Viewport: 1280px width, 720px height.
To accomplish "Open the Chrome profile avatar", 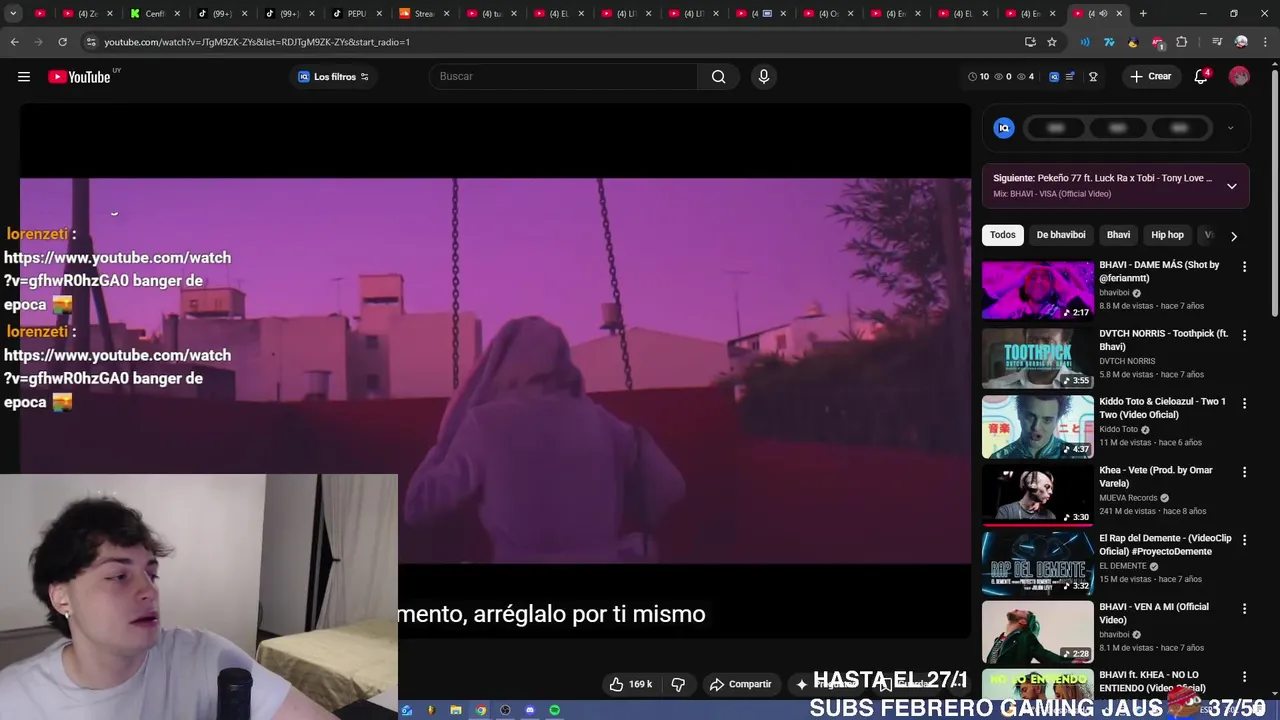I will point(1241,42).
